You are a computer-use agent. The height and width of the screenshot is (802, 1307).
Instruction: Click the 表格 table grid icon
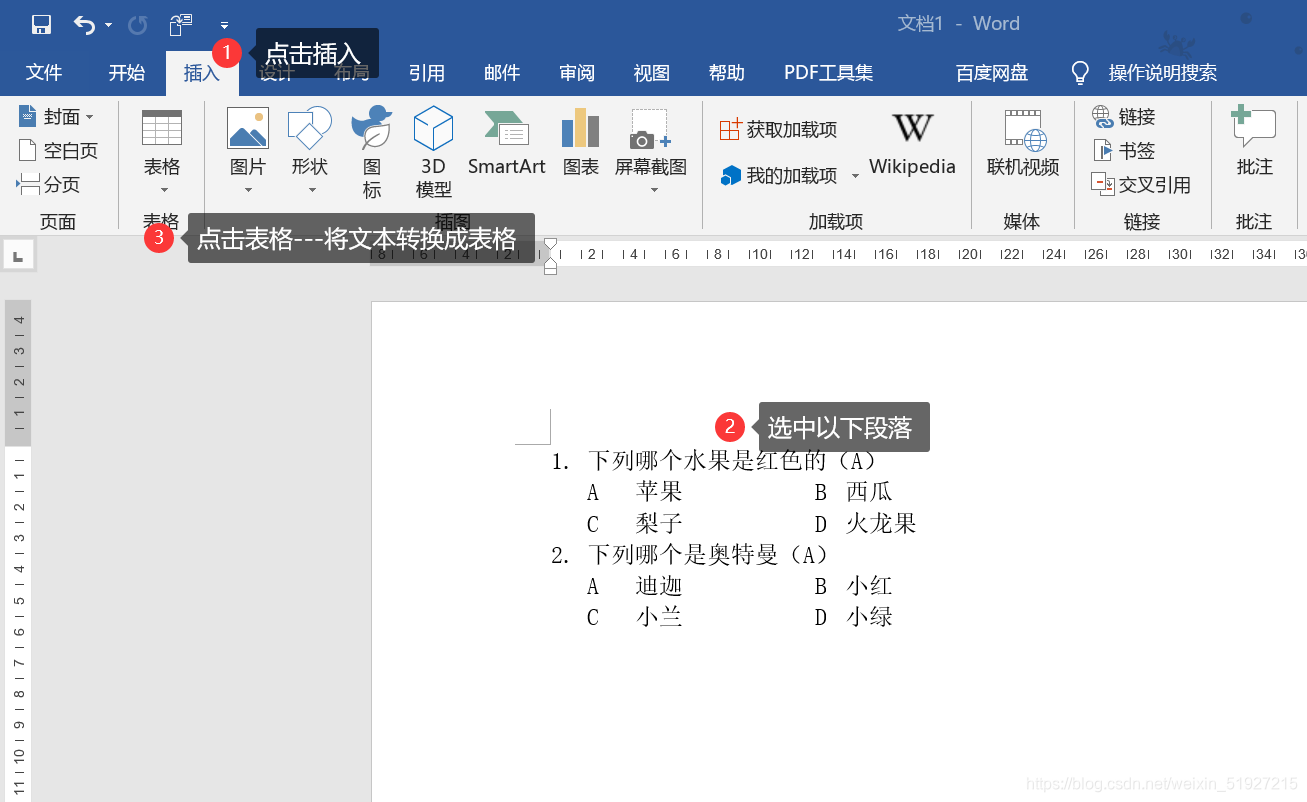pyautogui.click(x=162, y=128)
